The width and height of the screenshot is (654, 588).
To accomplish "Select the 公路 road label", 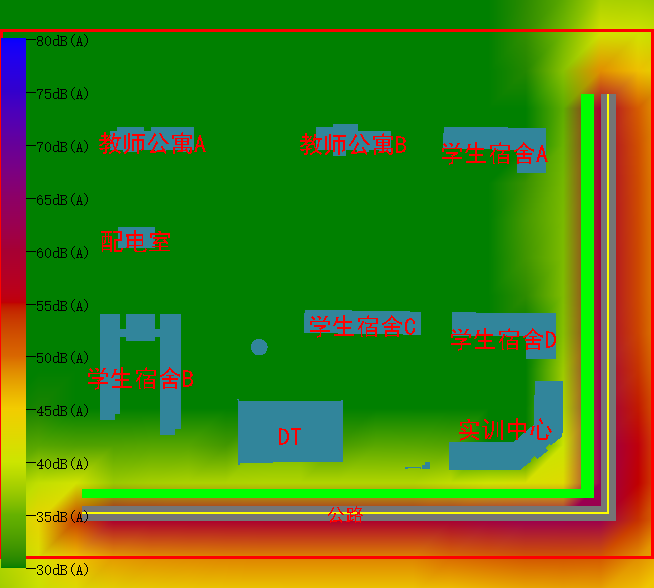I will pyautogui.click(x=344, y=514).
